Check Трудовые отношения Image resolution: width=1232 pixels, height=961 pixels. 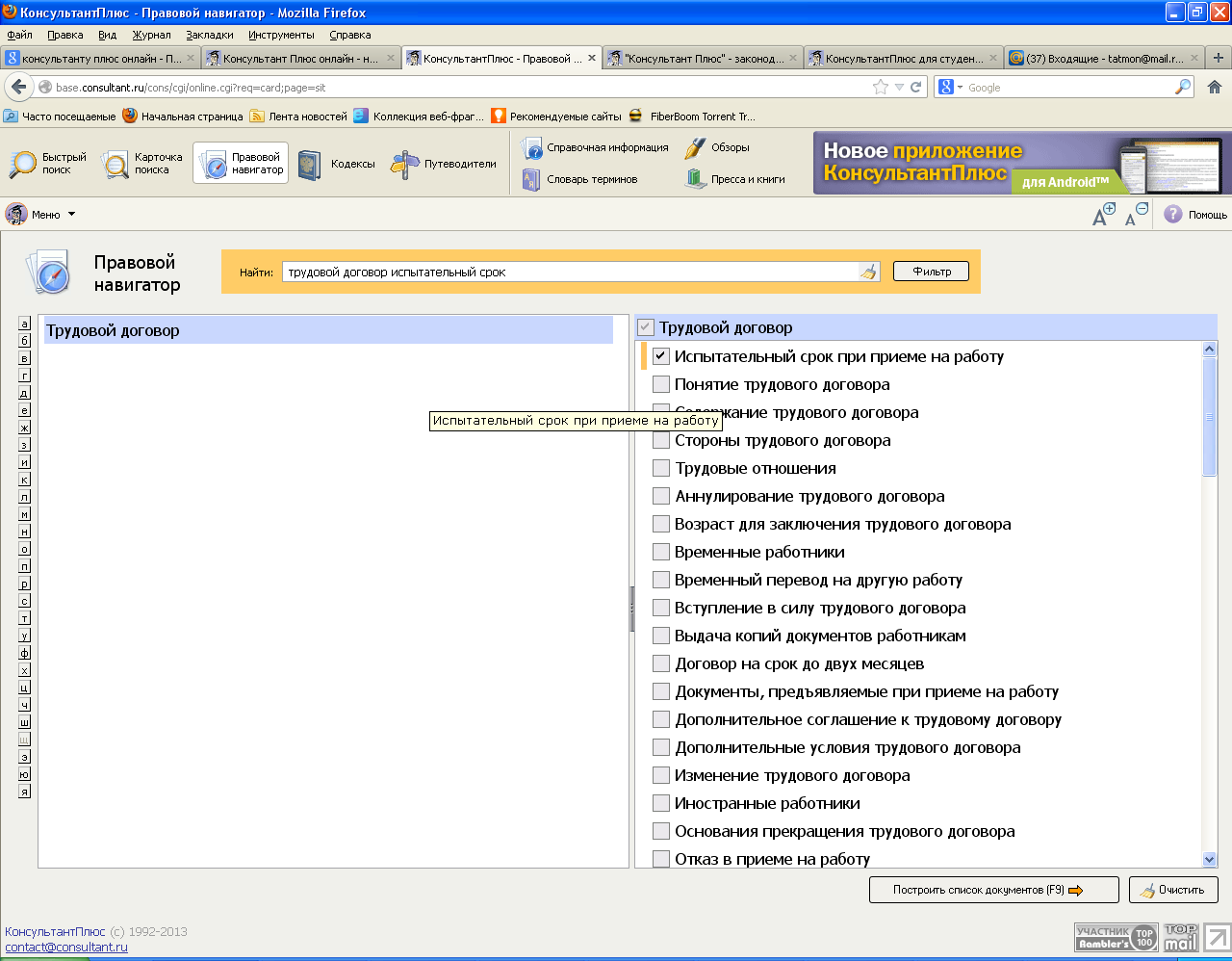coord(661,468)
